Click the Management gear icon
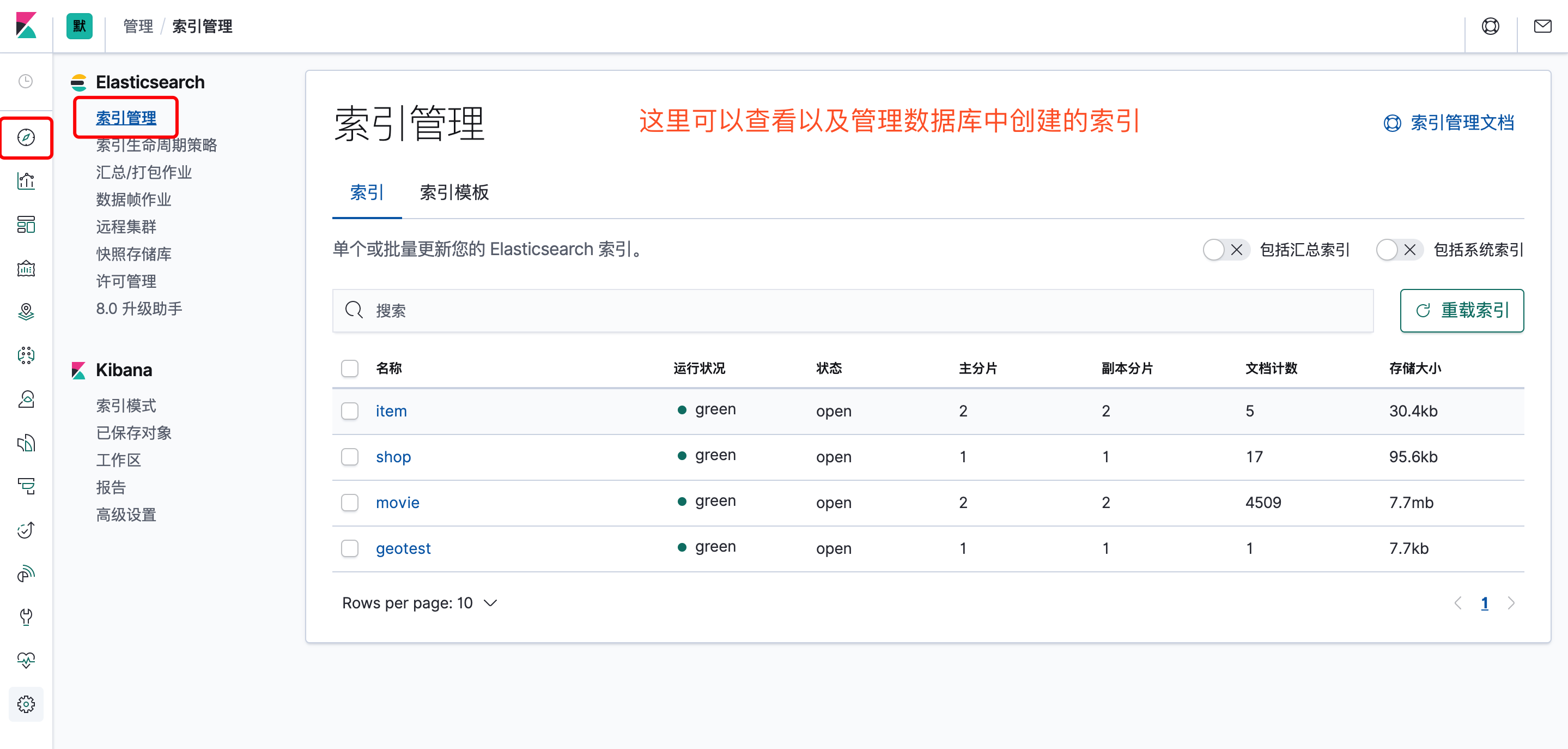 click(x=26, y=704)
